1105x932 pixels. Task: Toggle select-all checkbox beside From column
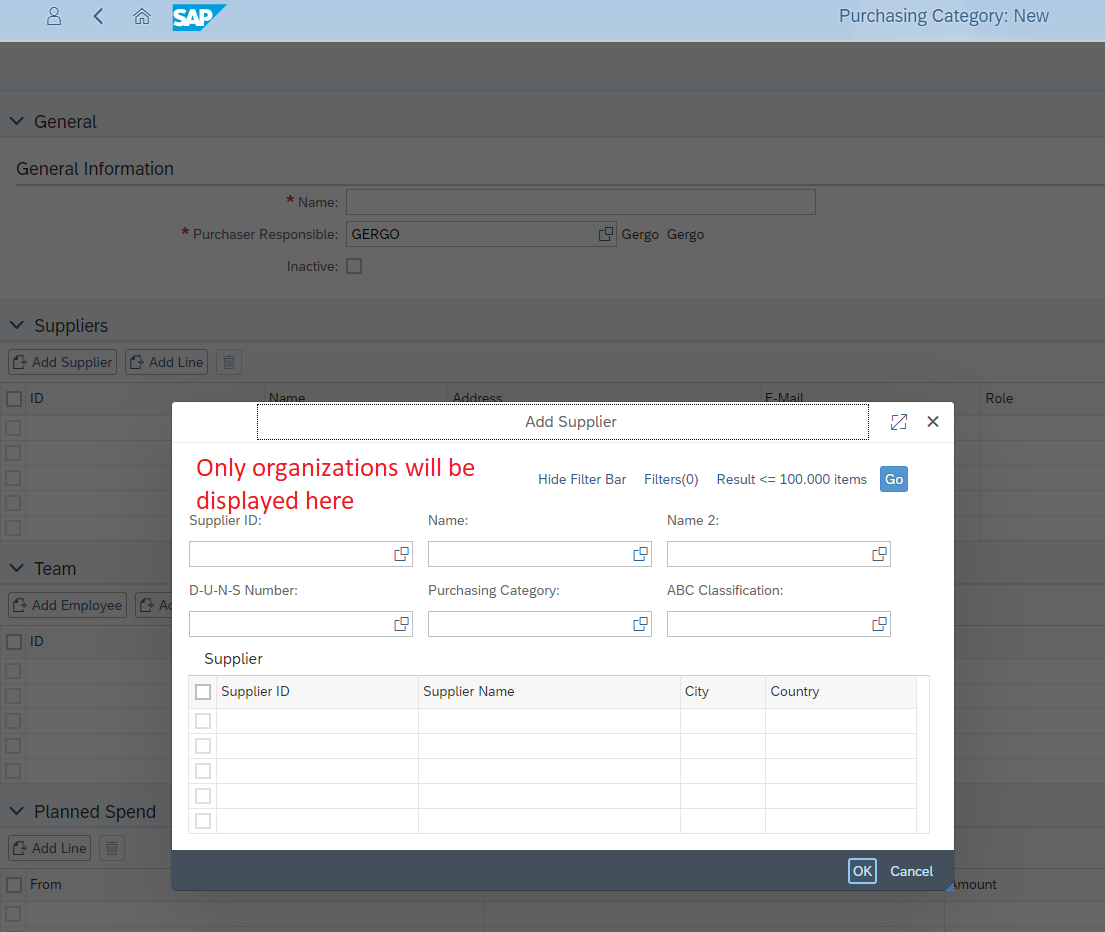(14, 885)
